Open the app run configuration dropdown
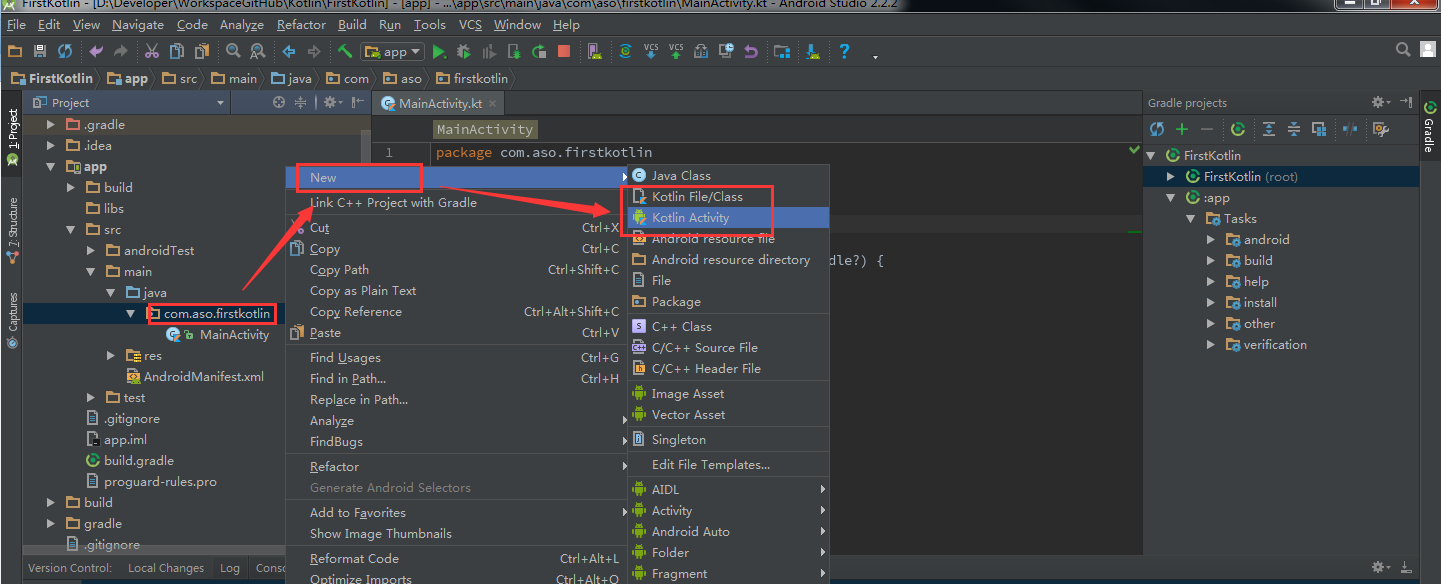The height and width of the screenshot is (584, 1441). click(x=393, y=51)
